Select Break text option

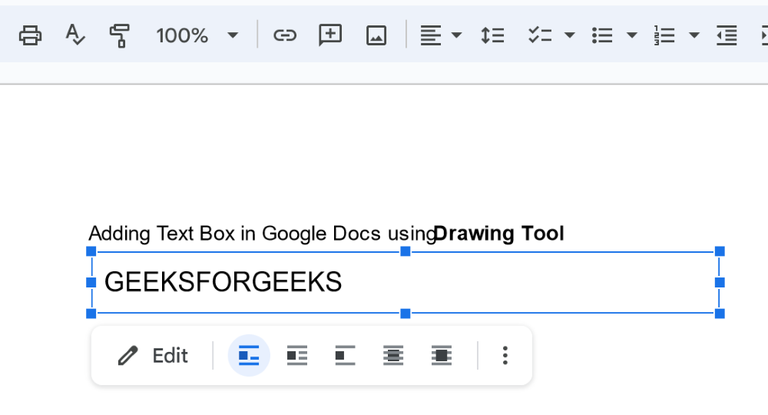coord(345,356)
